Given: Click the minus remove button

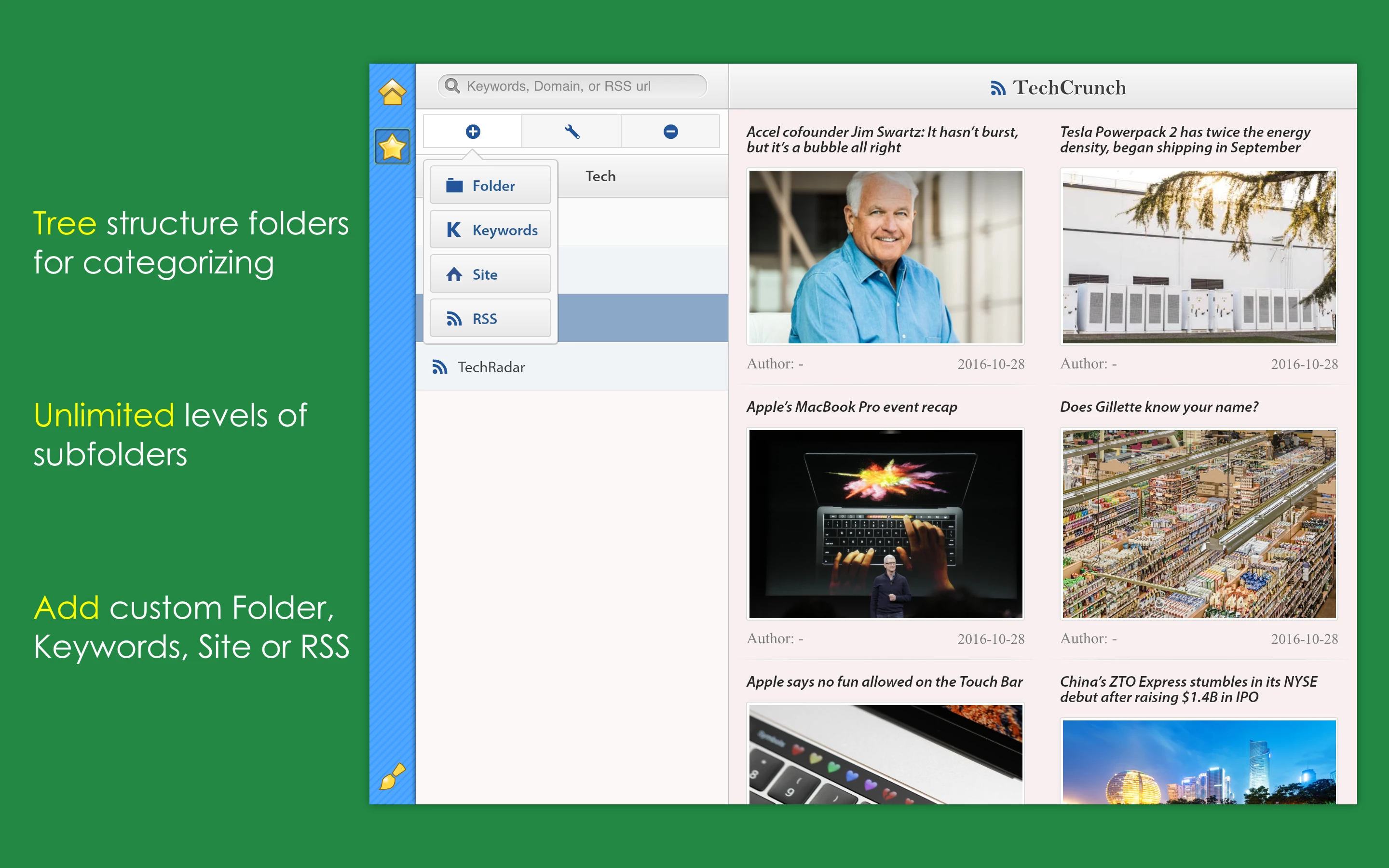Looking at the screenshot, I should point(670,132).
